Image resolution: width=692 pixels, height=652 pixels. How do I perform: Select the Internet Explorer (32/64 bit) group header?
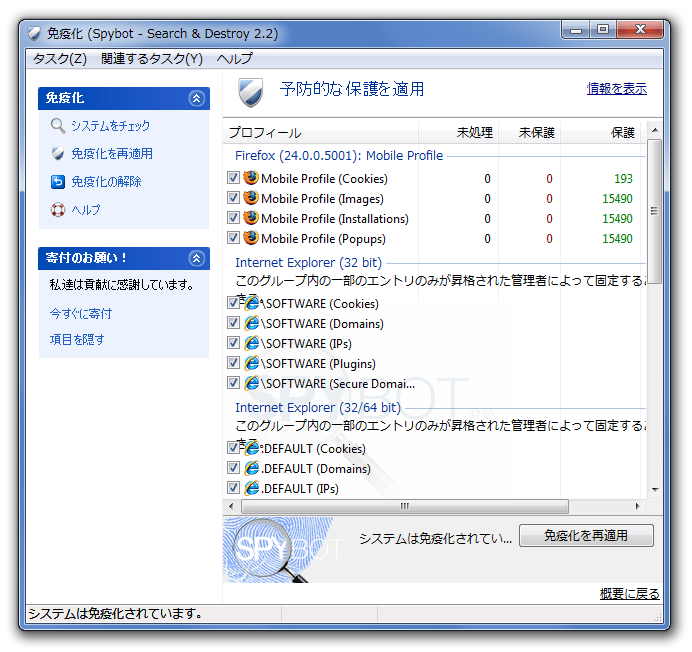click(x=318, y=407)
